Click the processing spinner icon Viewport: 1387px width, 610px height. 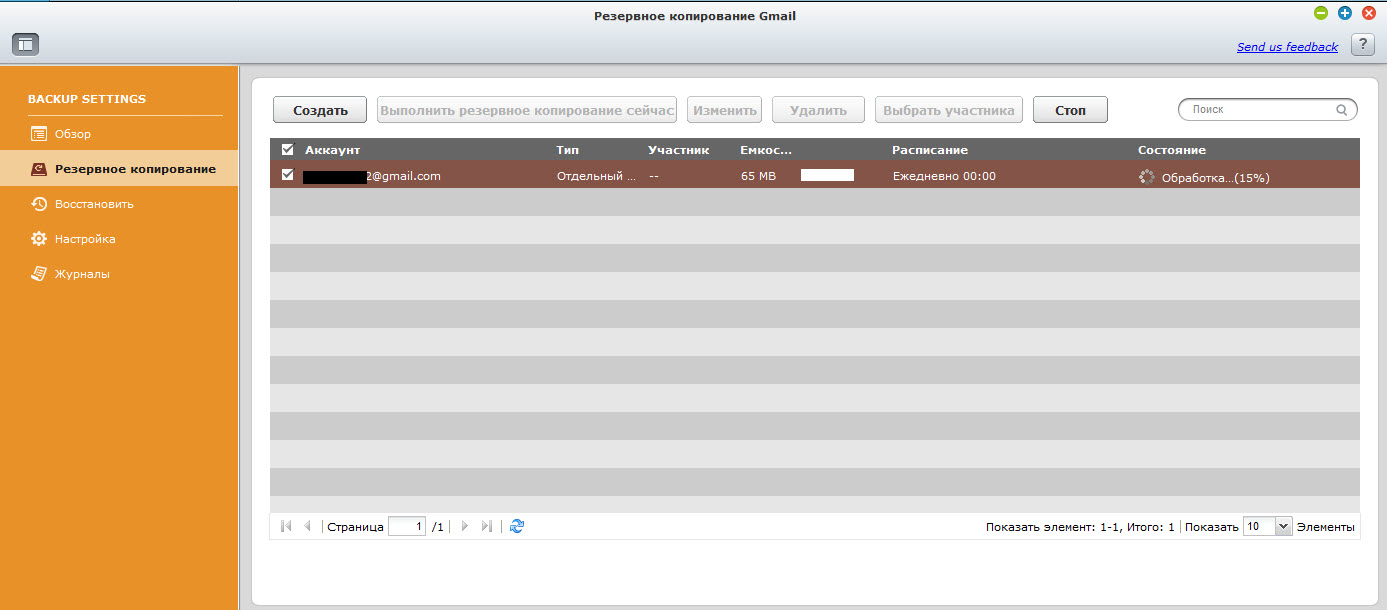pos(1147,177)
